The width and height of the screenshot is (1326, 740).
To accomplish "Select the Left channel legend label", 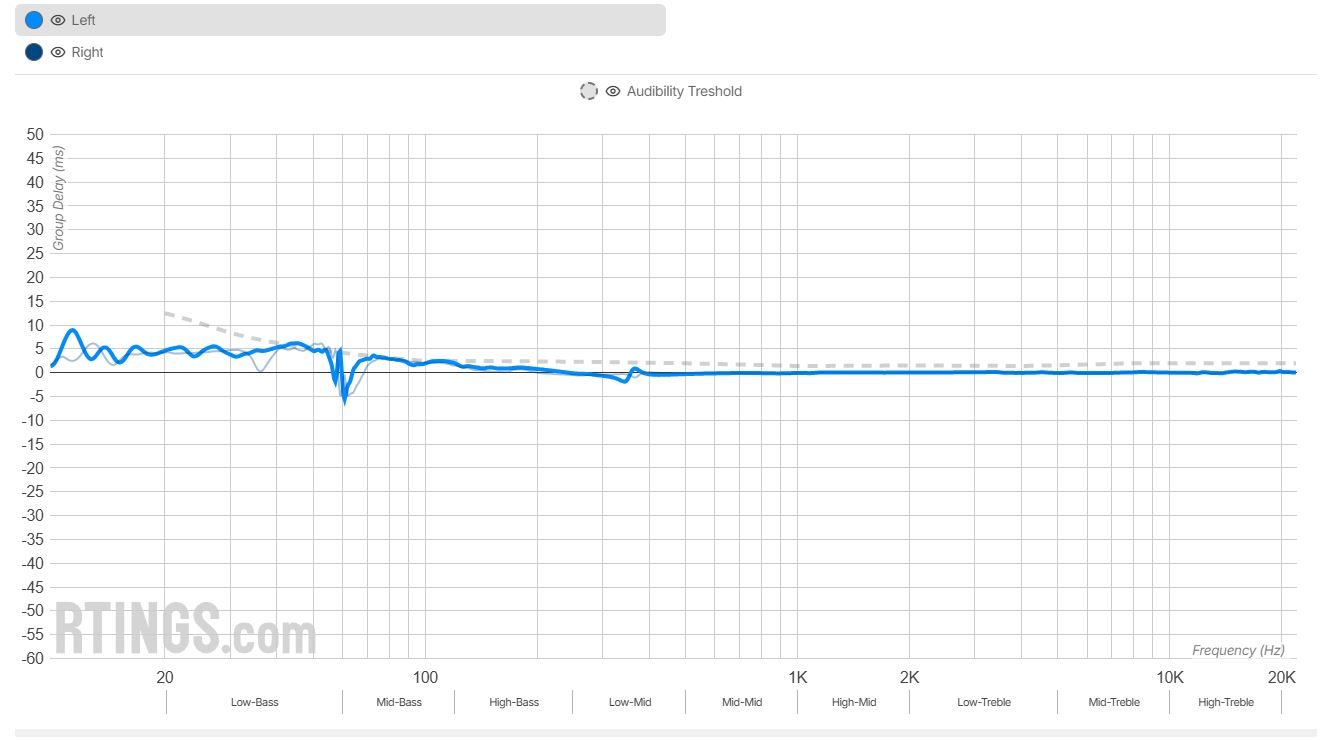I will point(84,20).
